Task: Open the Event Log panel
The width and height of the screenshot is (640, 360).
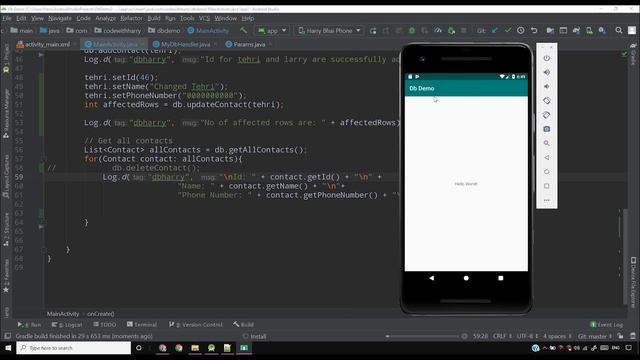Action: [607, 325]
